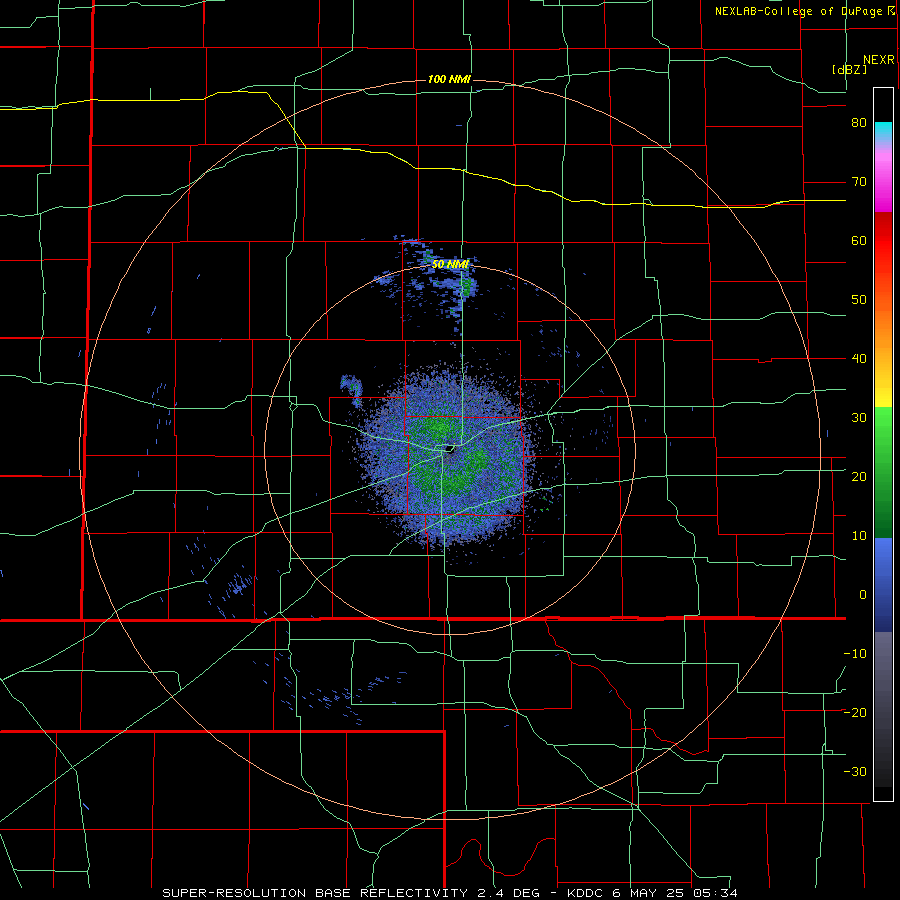Click the yellow segment of the color bar
900x900 pixels.
883,390
